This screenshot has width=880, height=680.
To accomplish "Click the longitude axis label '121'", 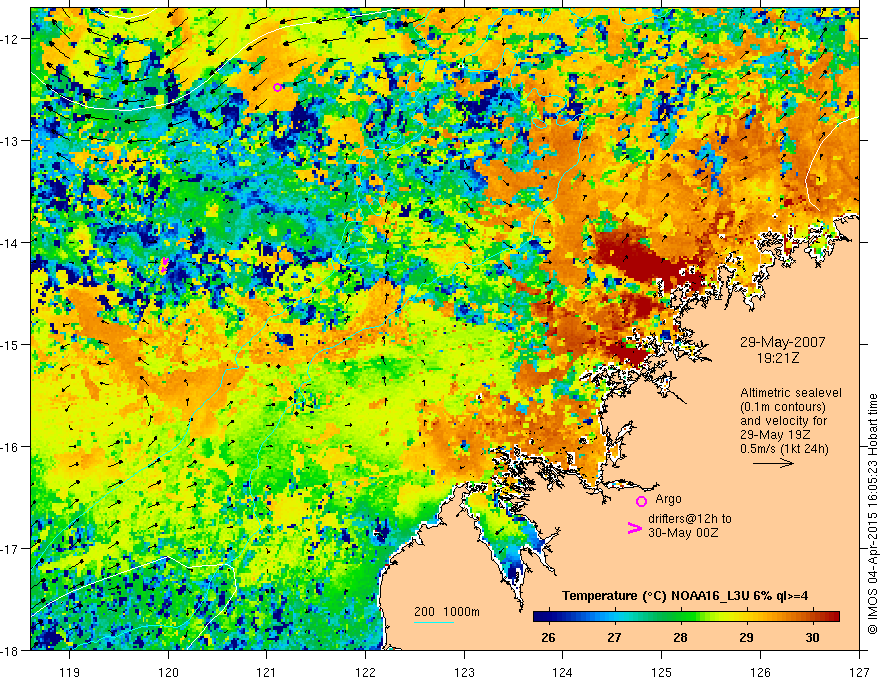I will pyautogui.click(x=266, y=672).
